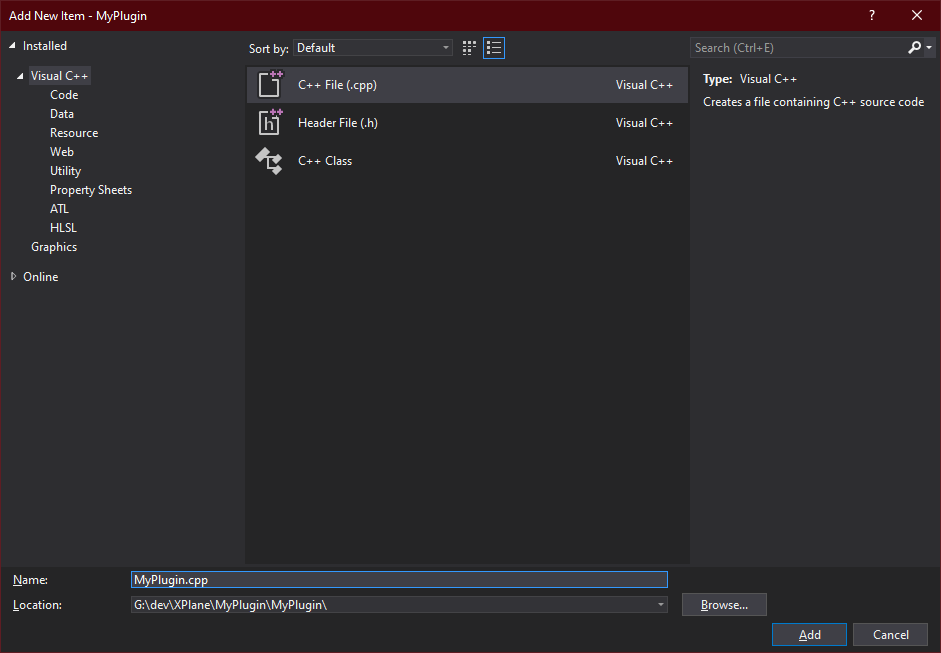Select the Header File (.h) template icon
Screen dimensions: 941x653
269,122
